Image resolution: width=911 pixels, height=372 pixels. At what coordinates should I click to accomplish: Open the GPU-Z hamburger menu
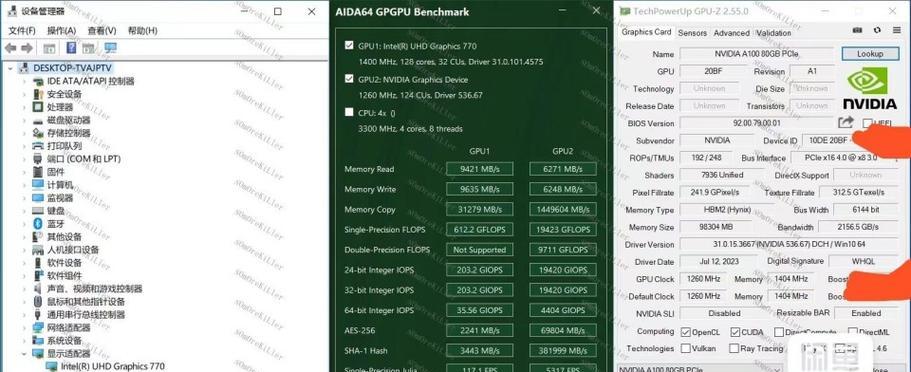[x=896, y=30]
